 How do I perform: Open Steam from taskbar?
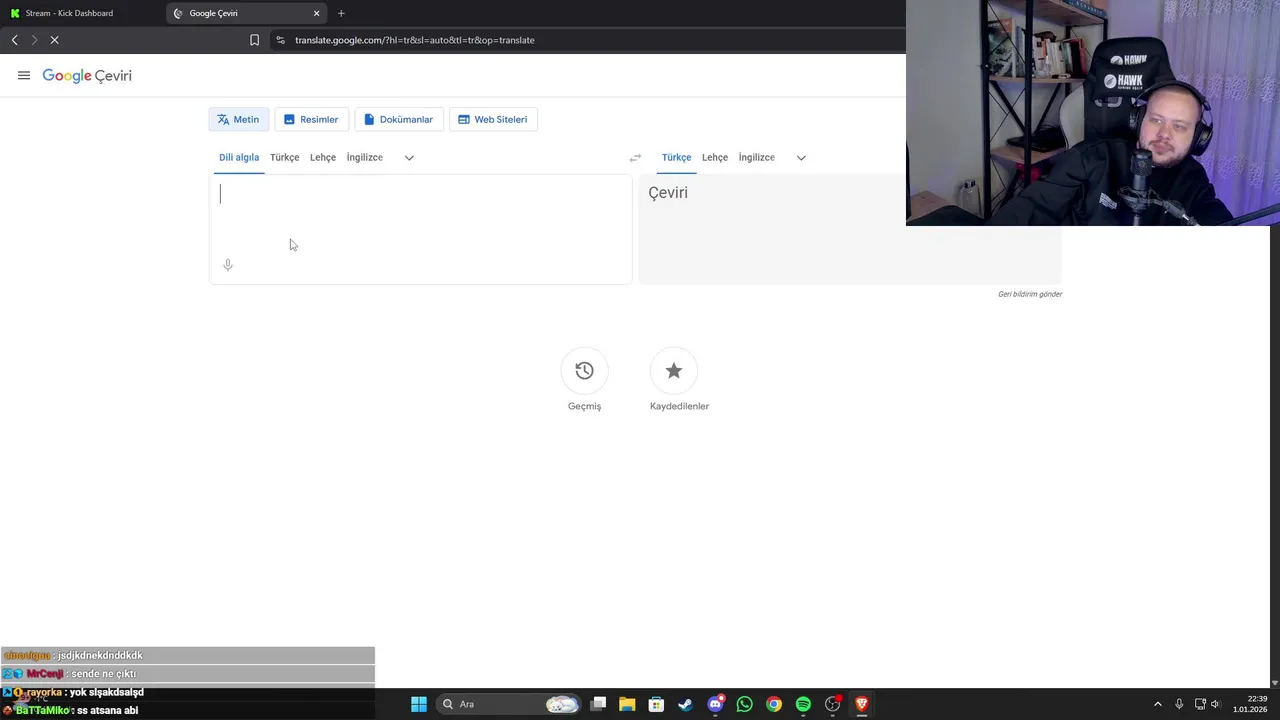pyautogui.click(x=685, y=704)
